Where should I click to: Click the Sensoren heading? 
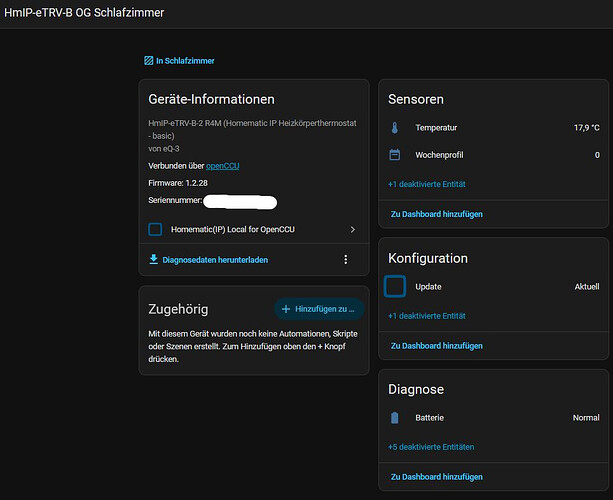tap(416, 99)
